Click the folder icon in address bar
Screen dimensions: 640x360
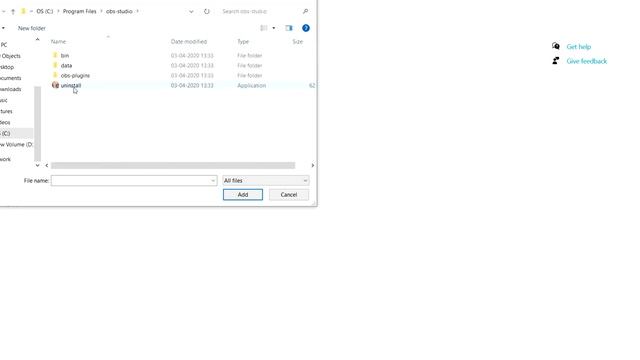[x=23, y=11]
